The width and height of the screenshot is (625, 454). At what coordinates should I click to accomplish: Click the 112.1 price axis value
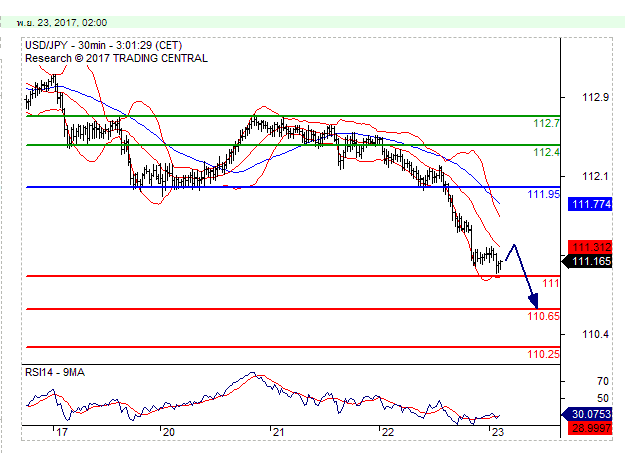tap(596, 176)
